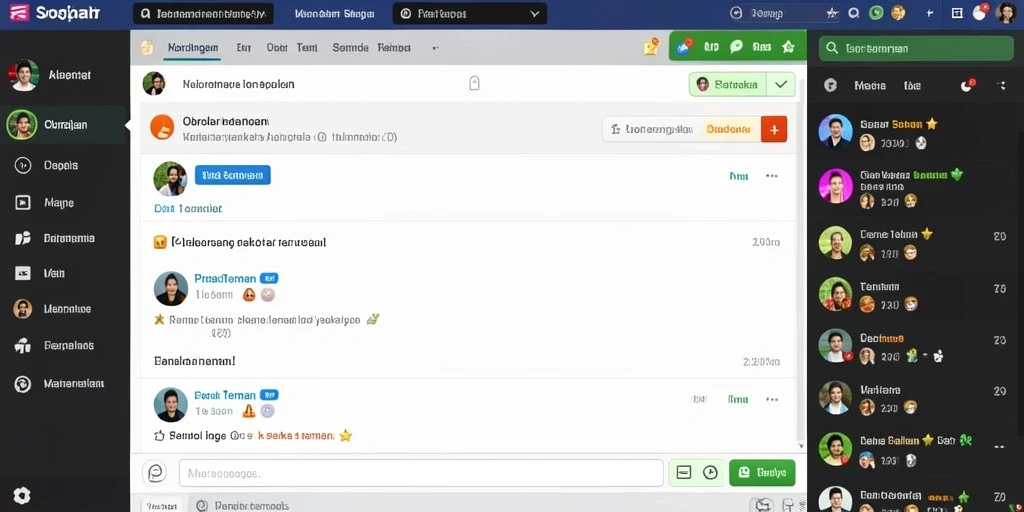Screen dimensions: 1024x512
Task: Click the orange Ondents label
Action: click(x=728, y=129)
